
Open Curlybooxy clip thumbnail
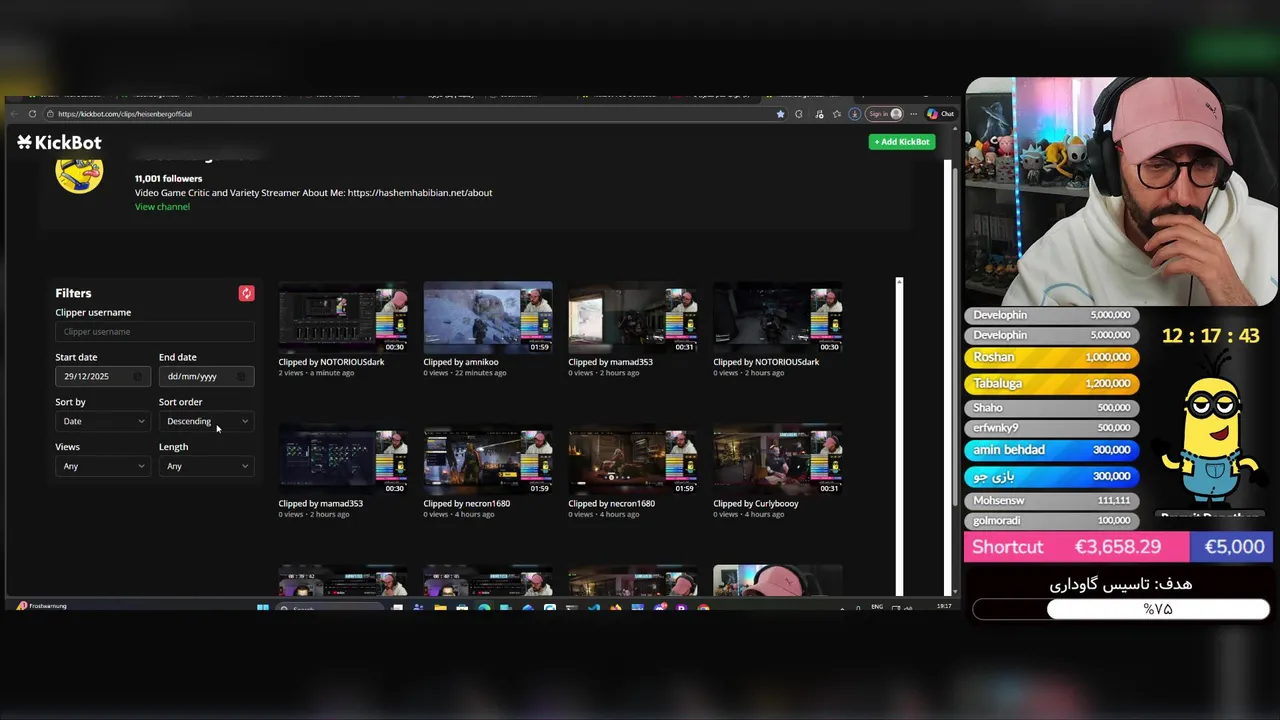778,460
